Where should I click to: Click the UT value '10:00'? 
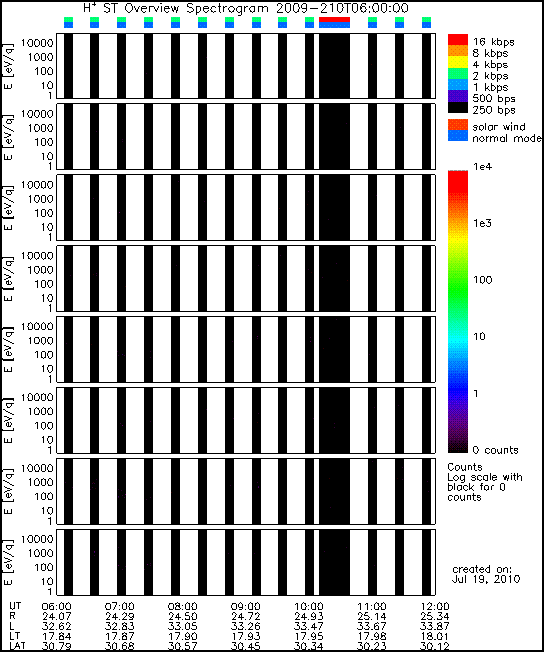pos(309,607)
